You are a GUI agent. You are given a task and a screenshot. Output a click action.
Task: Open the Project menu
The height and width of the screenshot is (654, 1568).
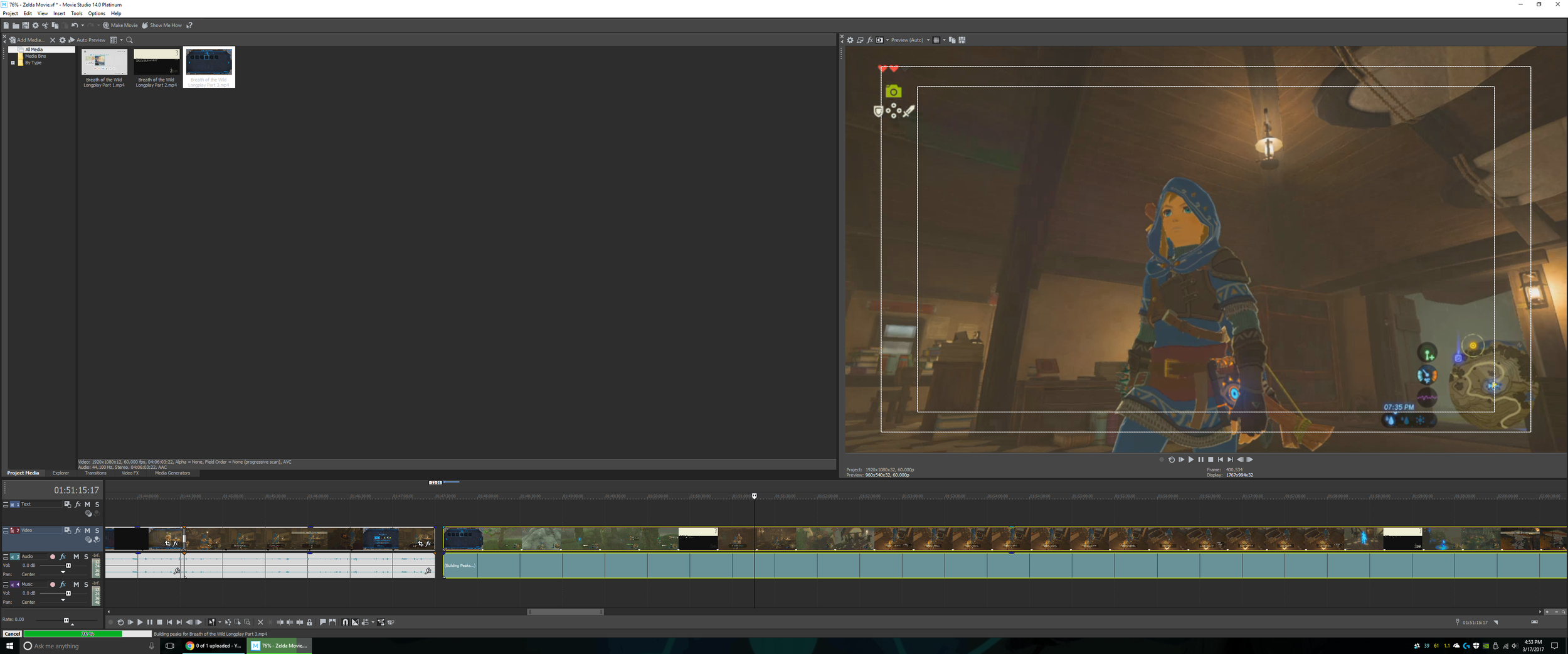[x=11, y=13]
